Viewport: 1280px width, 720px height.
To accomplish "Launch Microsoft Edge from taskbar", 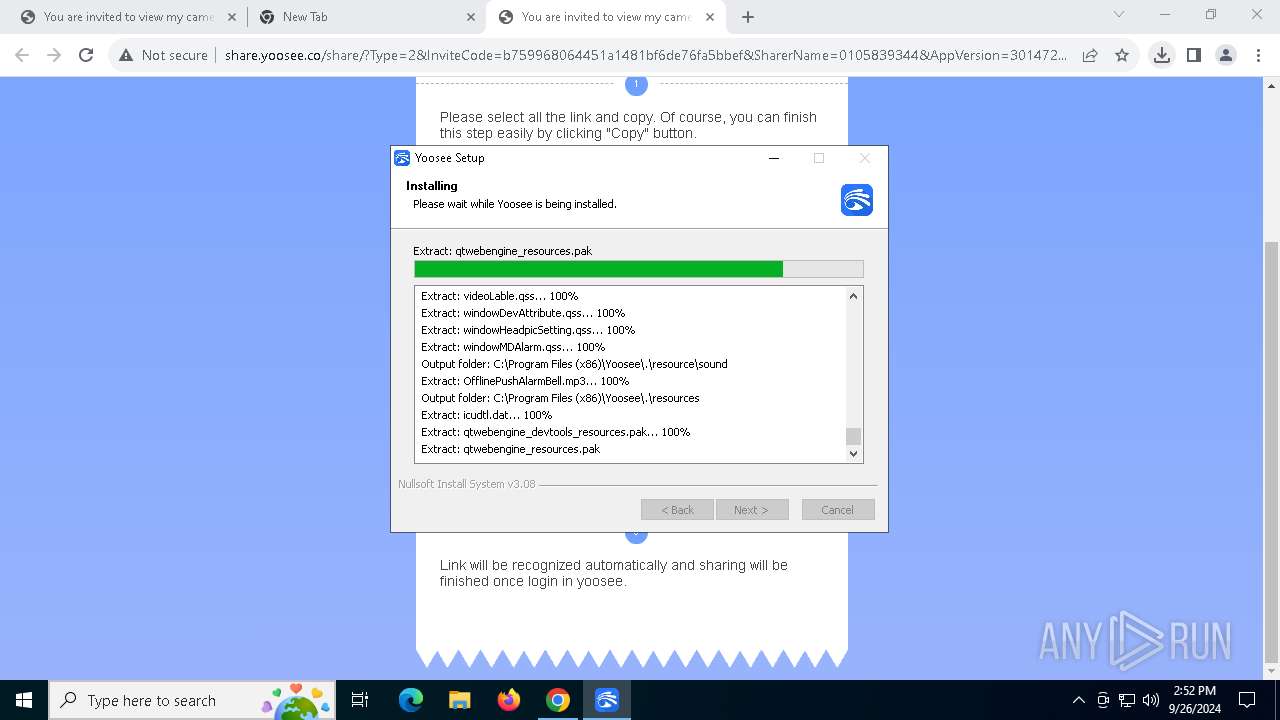I will tap(411, 700).
